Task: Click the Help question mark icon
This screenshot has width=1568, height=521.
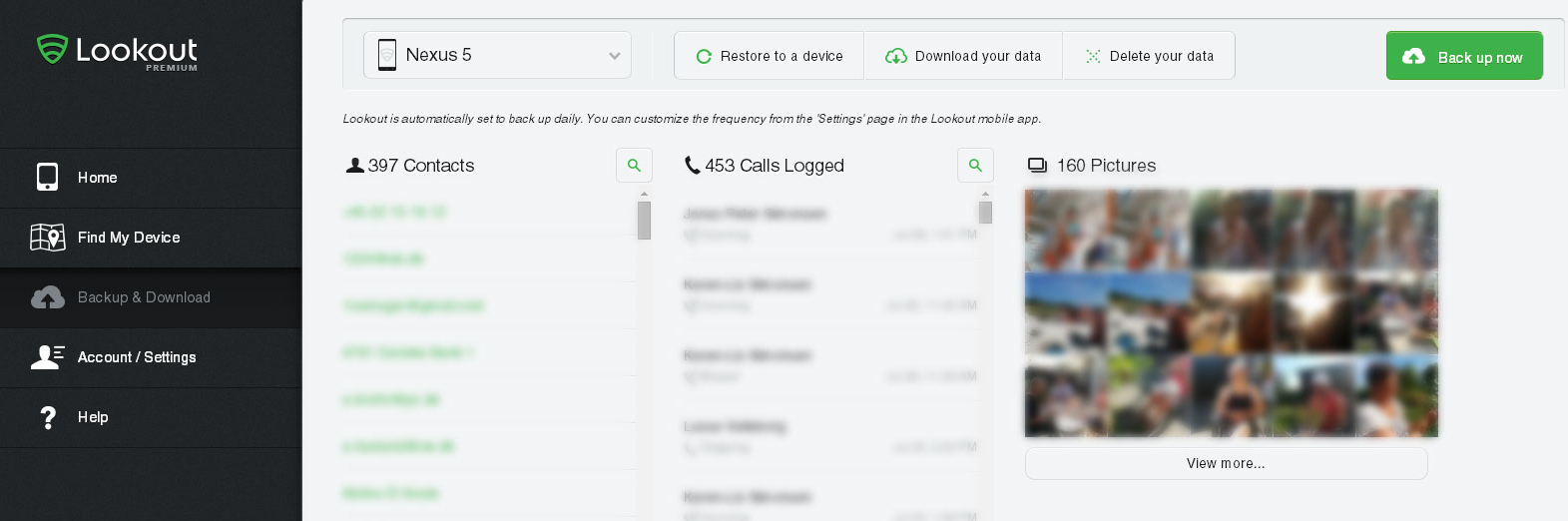Action: pyautogui.click(x=47, y=417)
